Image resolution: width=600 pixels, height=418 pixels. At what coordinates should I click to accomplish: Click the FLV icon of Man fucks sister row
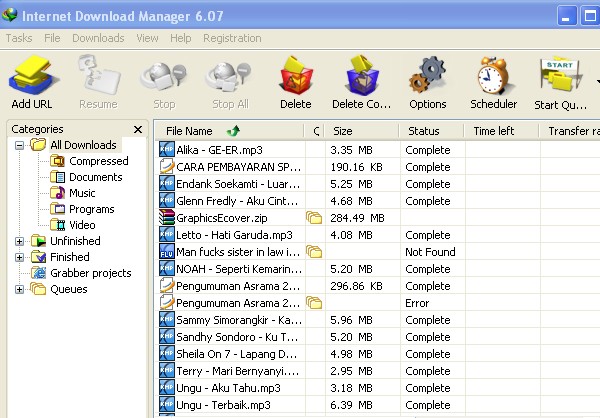click(167, 251)
